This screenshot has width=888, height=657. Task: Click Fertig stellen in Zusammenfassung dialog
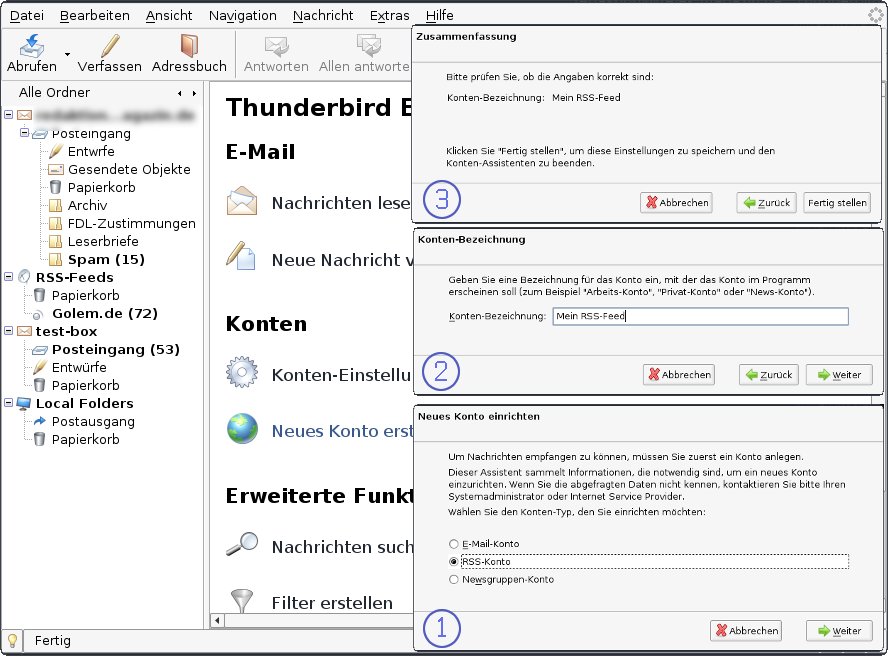click(836, 203)
